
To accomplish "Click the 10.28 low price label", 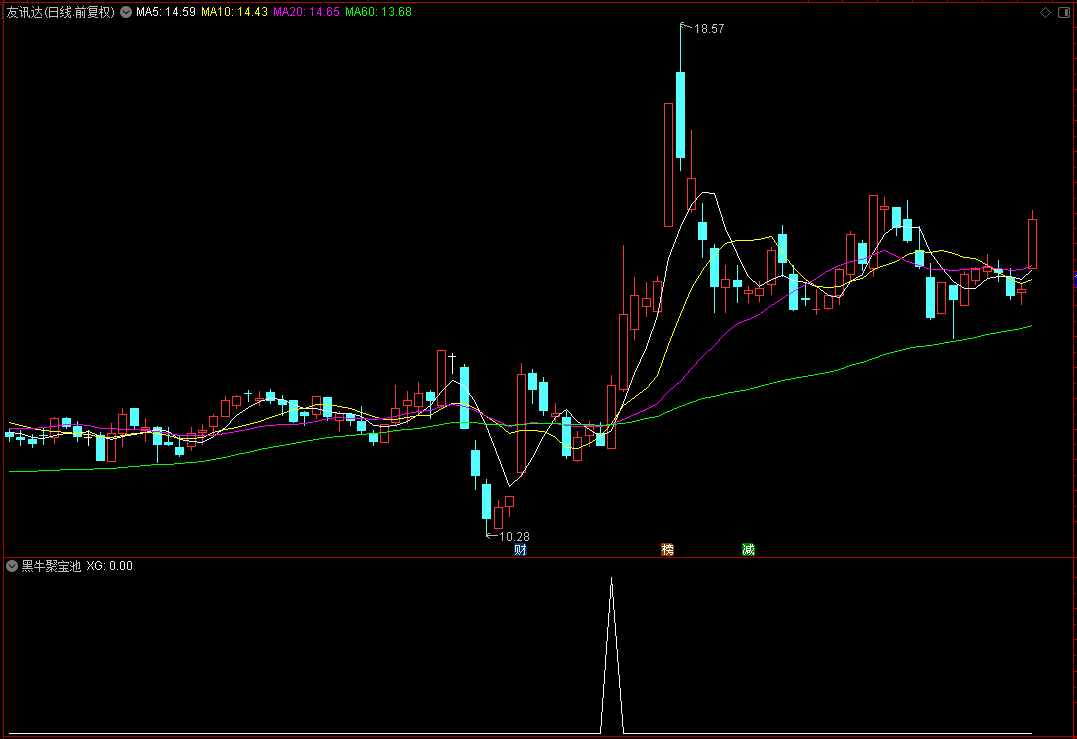I will click(x=514, y=536).
